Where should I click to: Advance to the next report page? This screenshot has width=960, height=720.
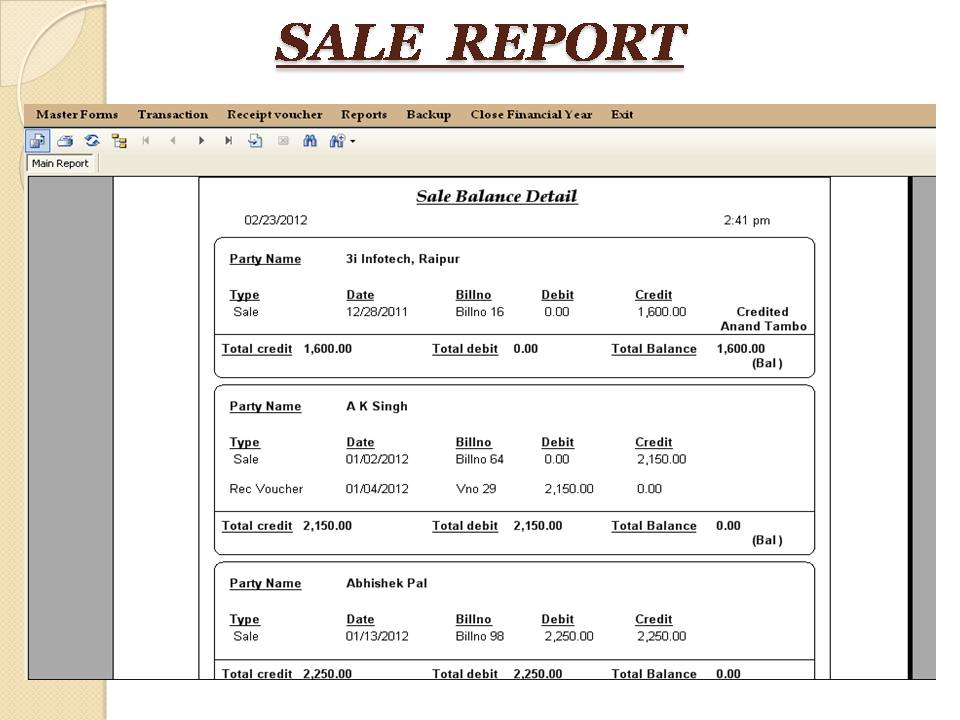pyautogui.click(x=201, y=141)
